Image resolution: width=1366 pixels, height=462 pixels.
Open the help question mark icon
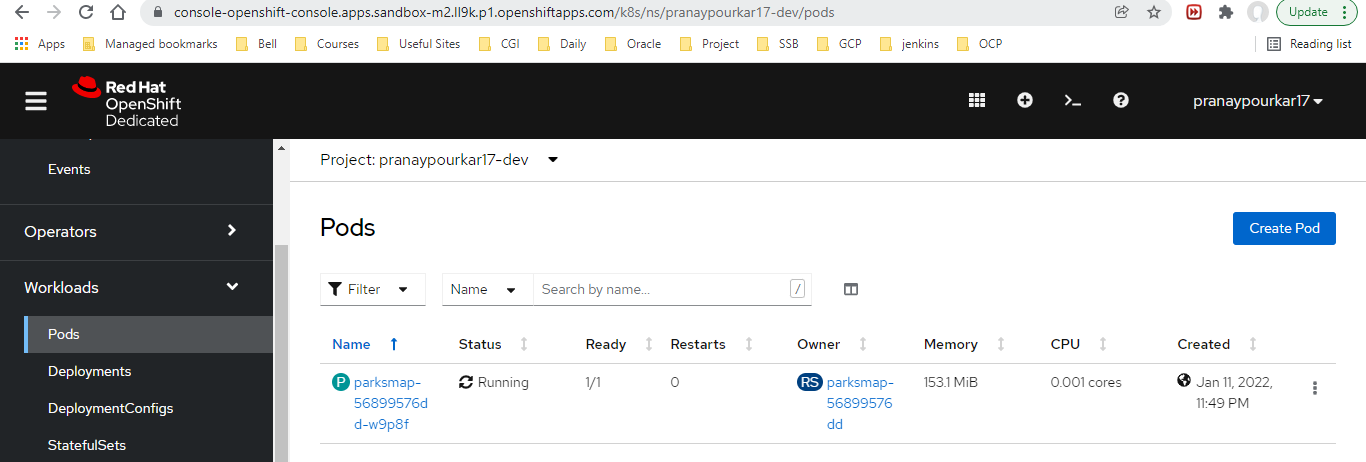pyautogui.click(x=1121, y=100)
